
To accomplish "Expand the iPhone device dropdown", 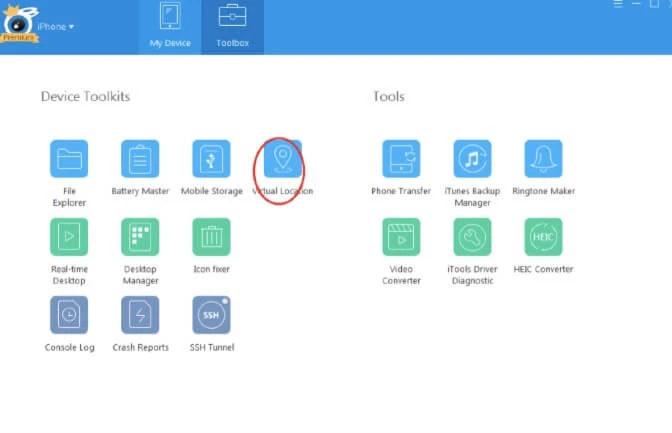I will pyautogui.click(x=56, y=27).
